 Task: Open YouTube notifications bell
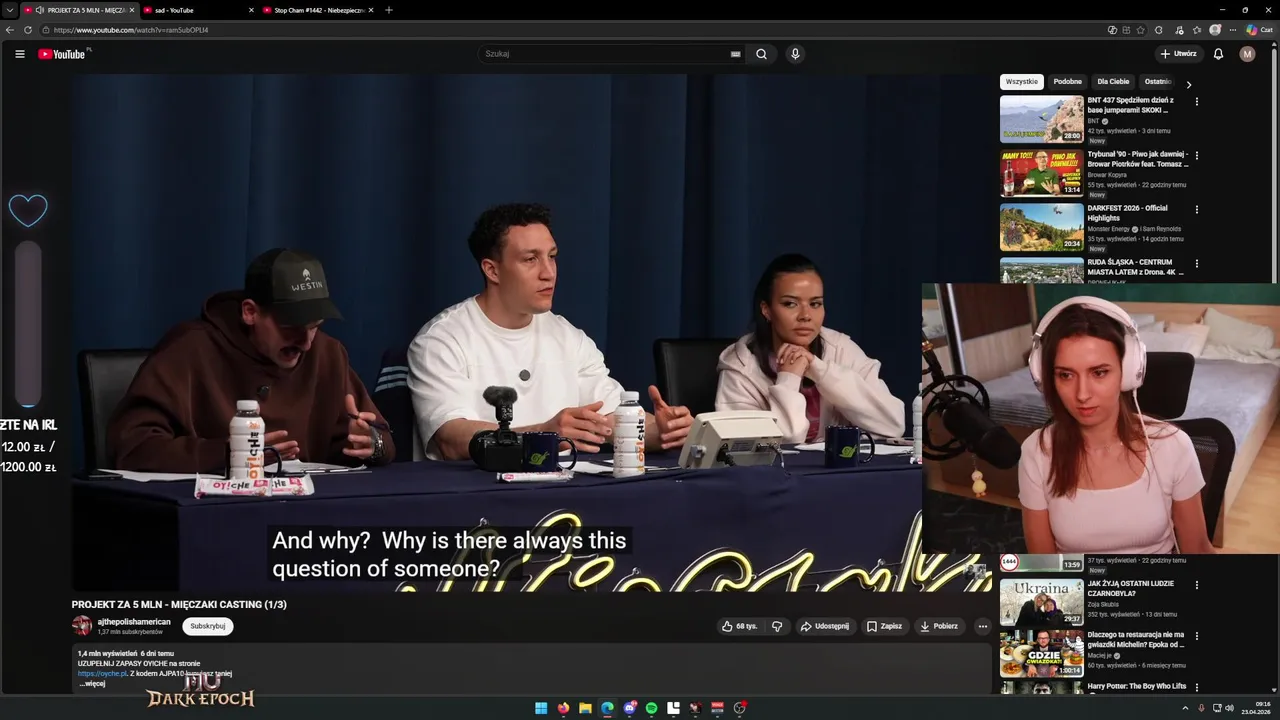point(1218,54)
